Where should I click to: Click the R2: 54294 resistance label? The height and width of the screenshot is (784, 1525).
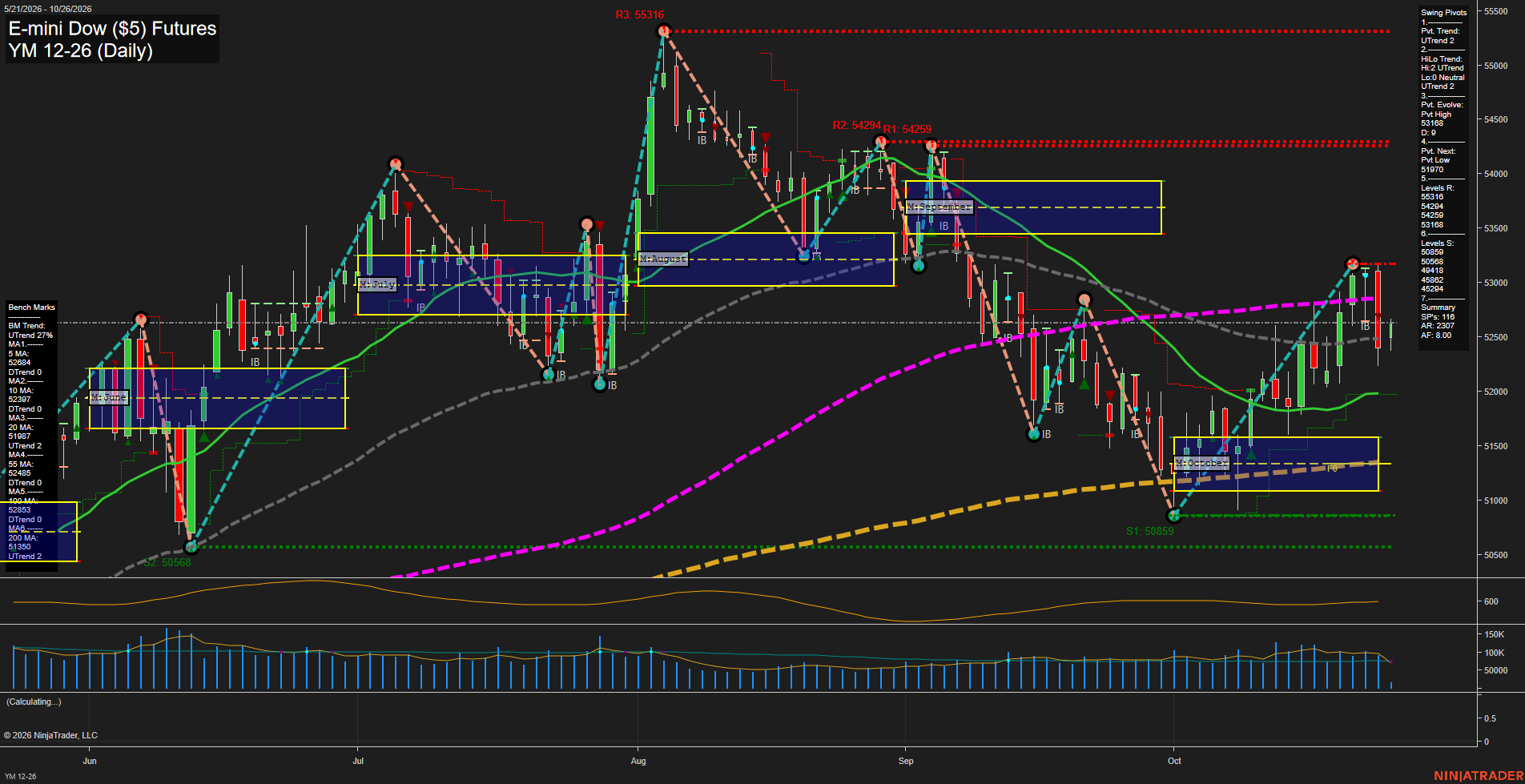coord(856,126)
